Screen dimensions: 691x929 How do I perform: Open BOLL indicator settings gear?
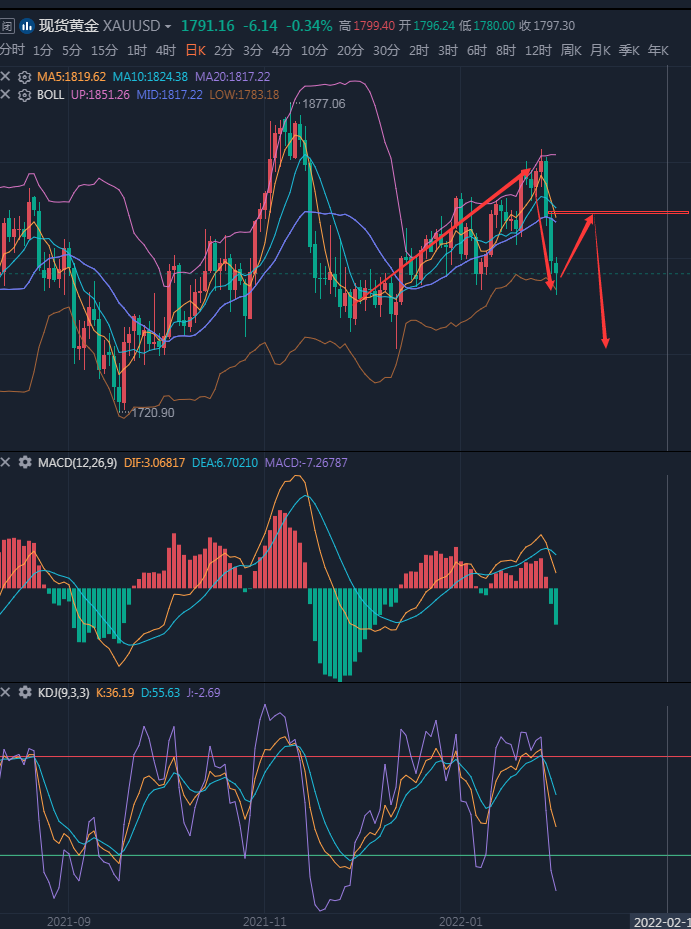[x=25, y=95]
